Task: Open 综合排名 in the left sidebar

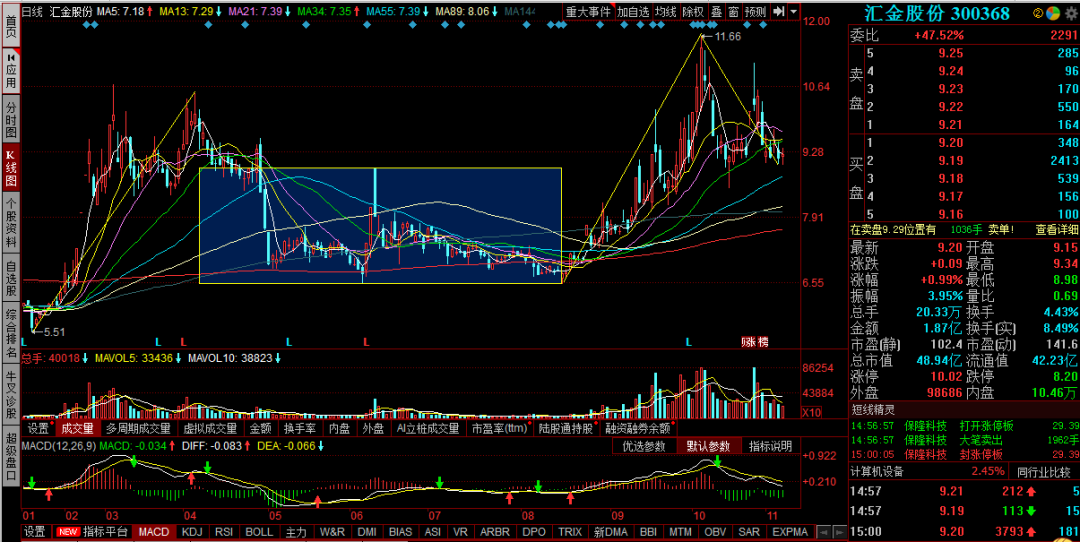Action: point(11,333)
